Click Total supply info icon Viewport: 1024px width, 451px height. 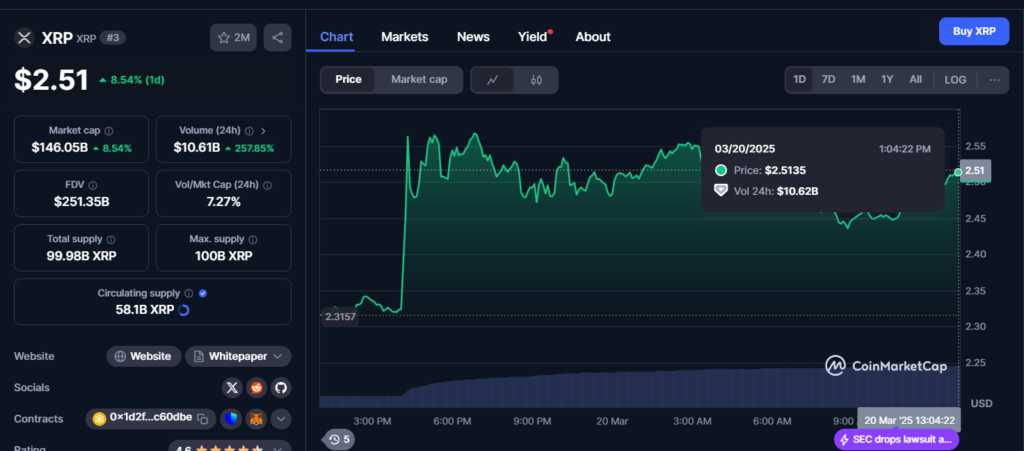111,240
